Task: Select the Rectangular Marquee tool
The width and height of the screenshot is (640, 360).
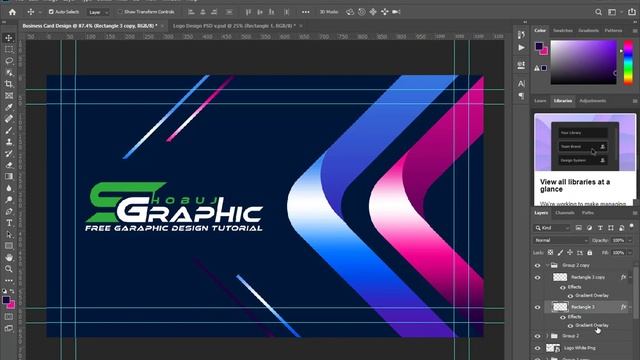Action: [x=9, y=49]
